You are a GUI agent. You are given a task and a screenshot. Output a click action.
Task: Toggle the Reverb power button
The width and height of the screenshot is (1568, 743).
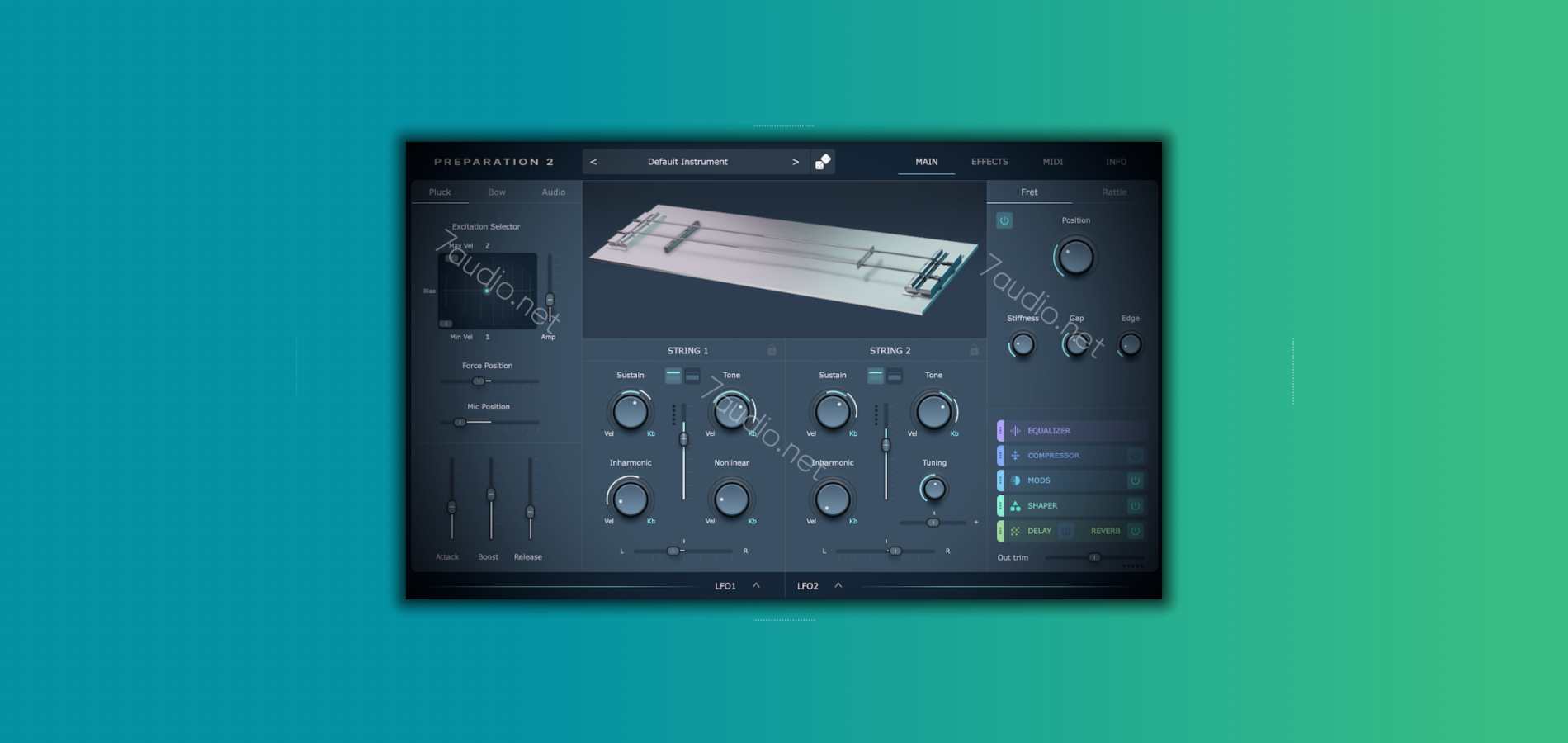(x=1136, y=531)
